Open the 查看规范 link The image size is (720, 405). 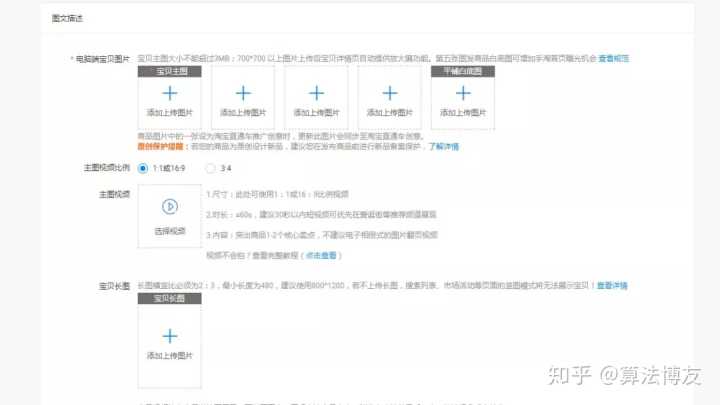pos(613,59)
